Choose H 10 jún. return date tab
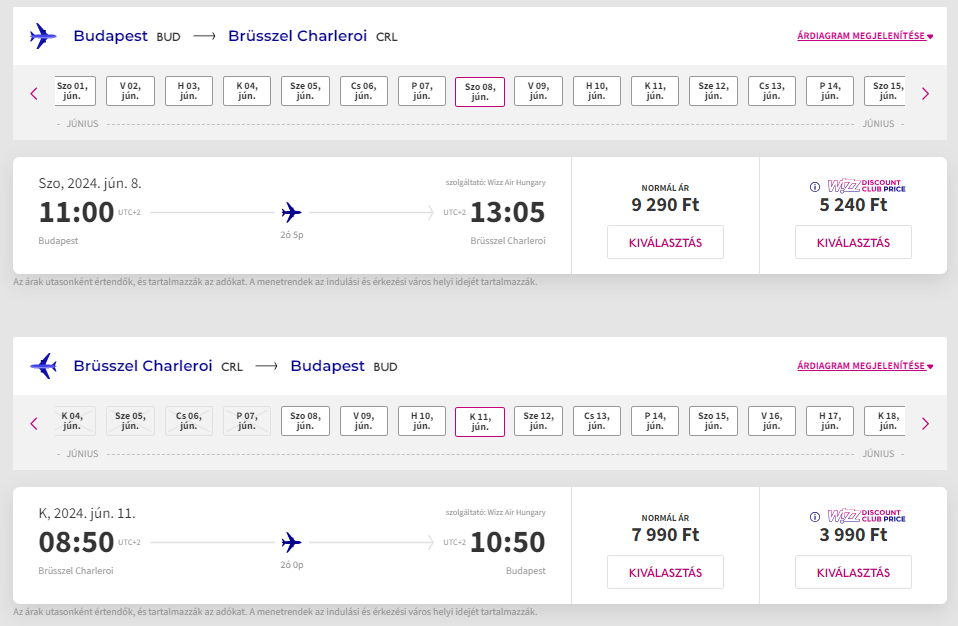 (x=422, y=421)
